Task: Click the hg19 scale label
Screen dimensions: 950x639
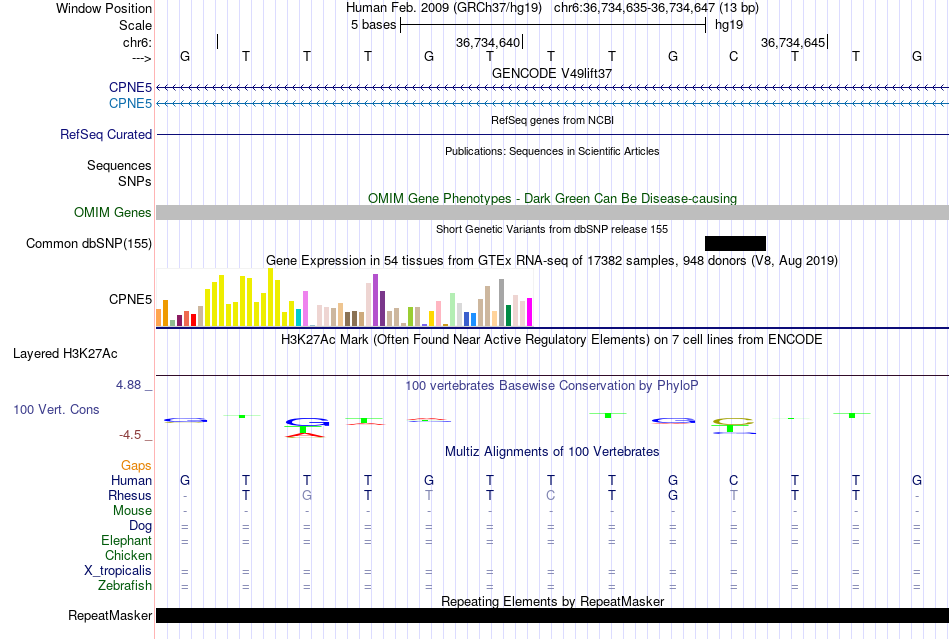Action: point(729,25)
